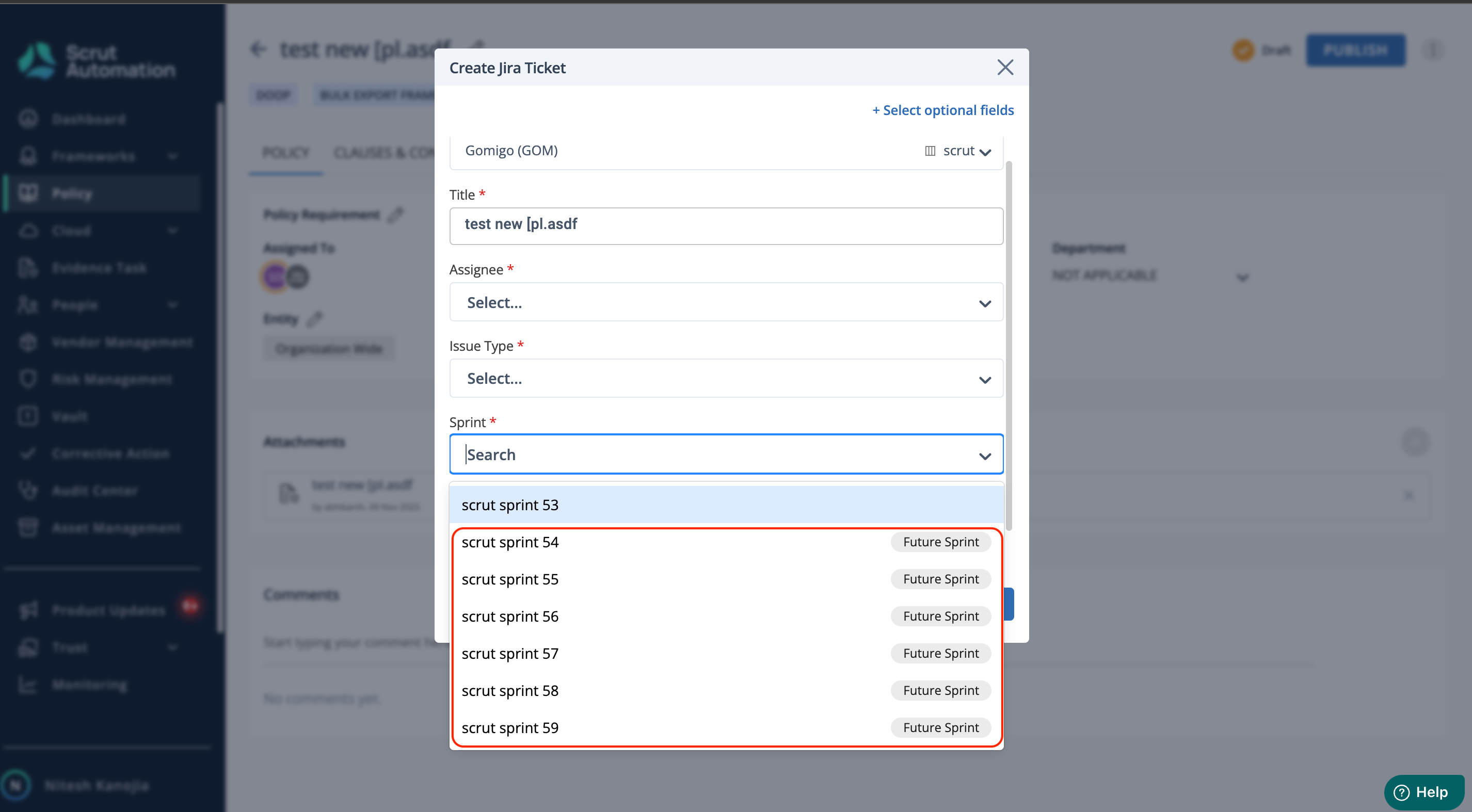
Task: Open the Assignee dropdown
Action: tap(726, 302)
